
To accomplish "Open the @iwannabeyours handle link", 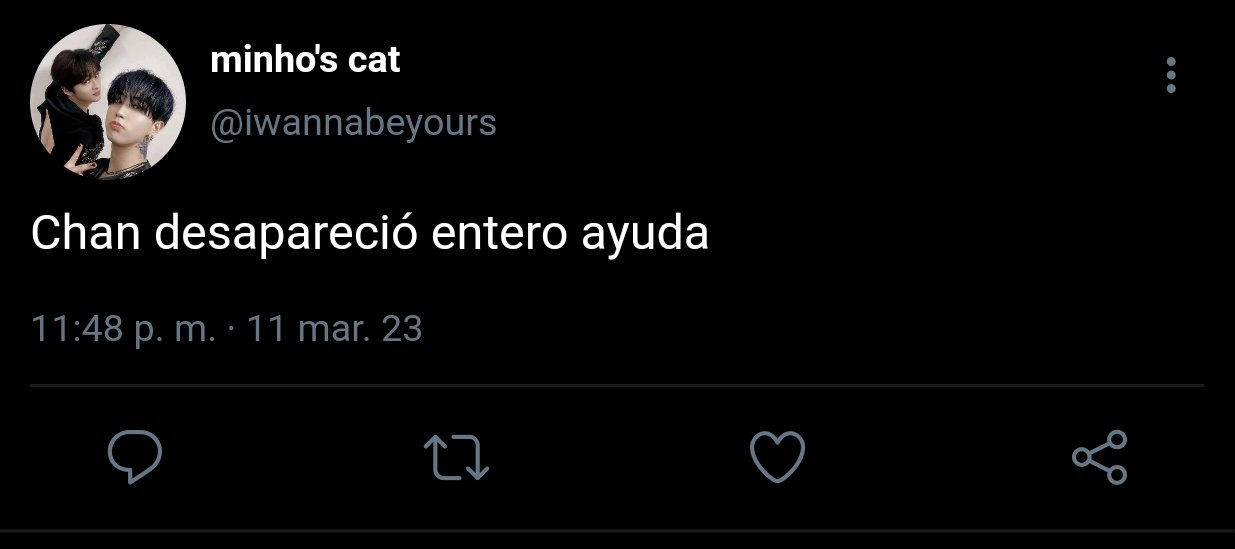I will (x=353, y=123).
